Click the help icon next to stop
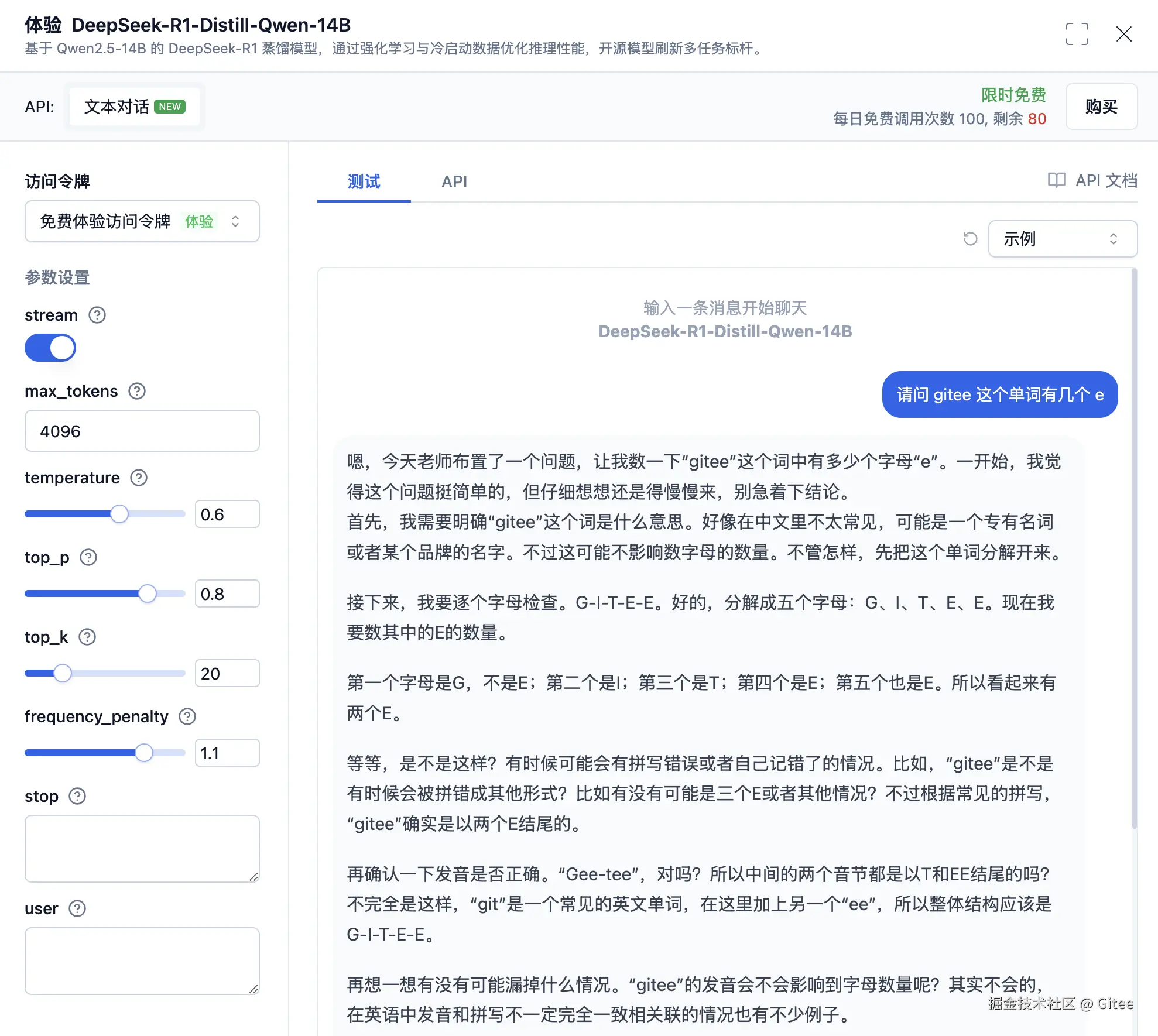The image size is (1158, 1036). click(77, 796)
